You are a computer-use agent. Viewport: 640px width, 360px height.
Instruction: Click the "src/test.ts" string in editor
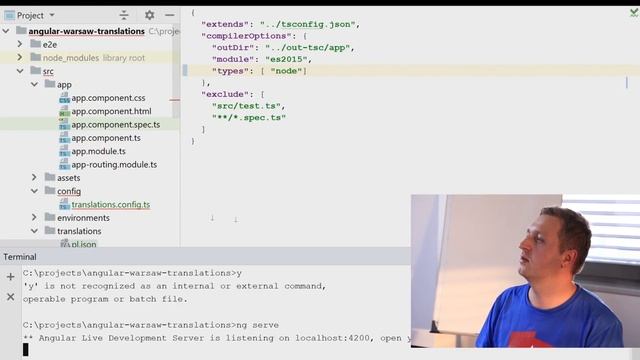(x=246, y=106)
